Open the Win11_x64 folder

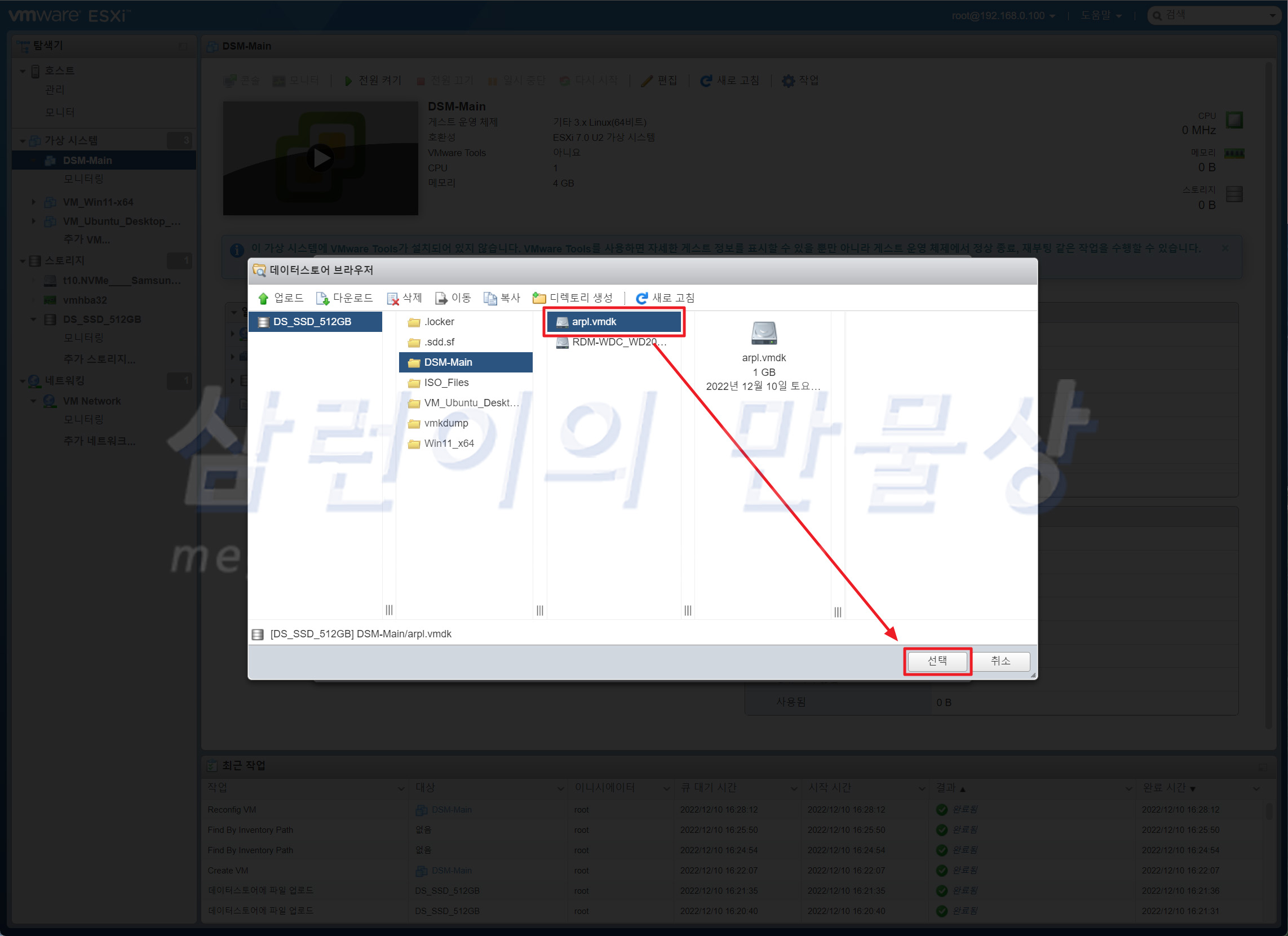[x=449, y=443]
